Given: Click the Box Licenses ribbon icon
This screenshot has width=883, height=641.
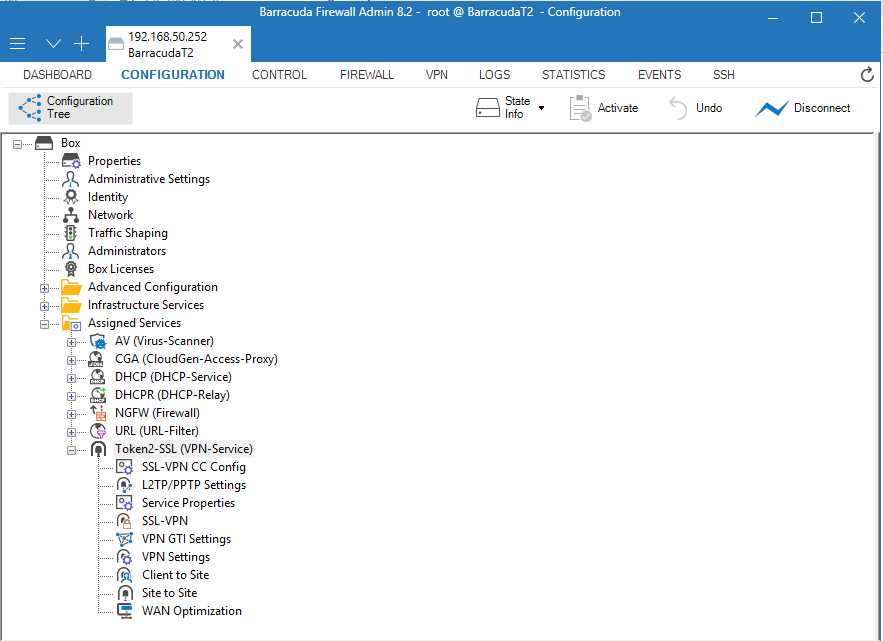Looking at the screenshot, I should coord(71,269).
